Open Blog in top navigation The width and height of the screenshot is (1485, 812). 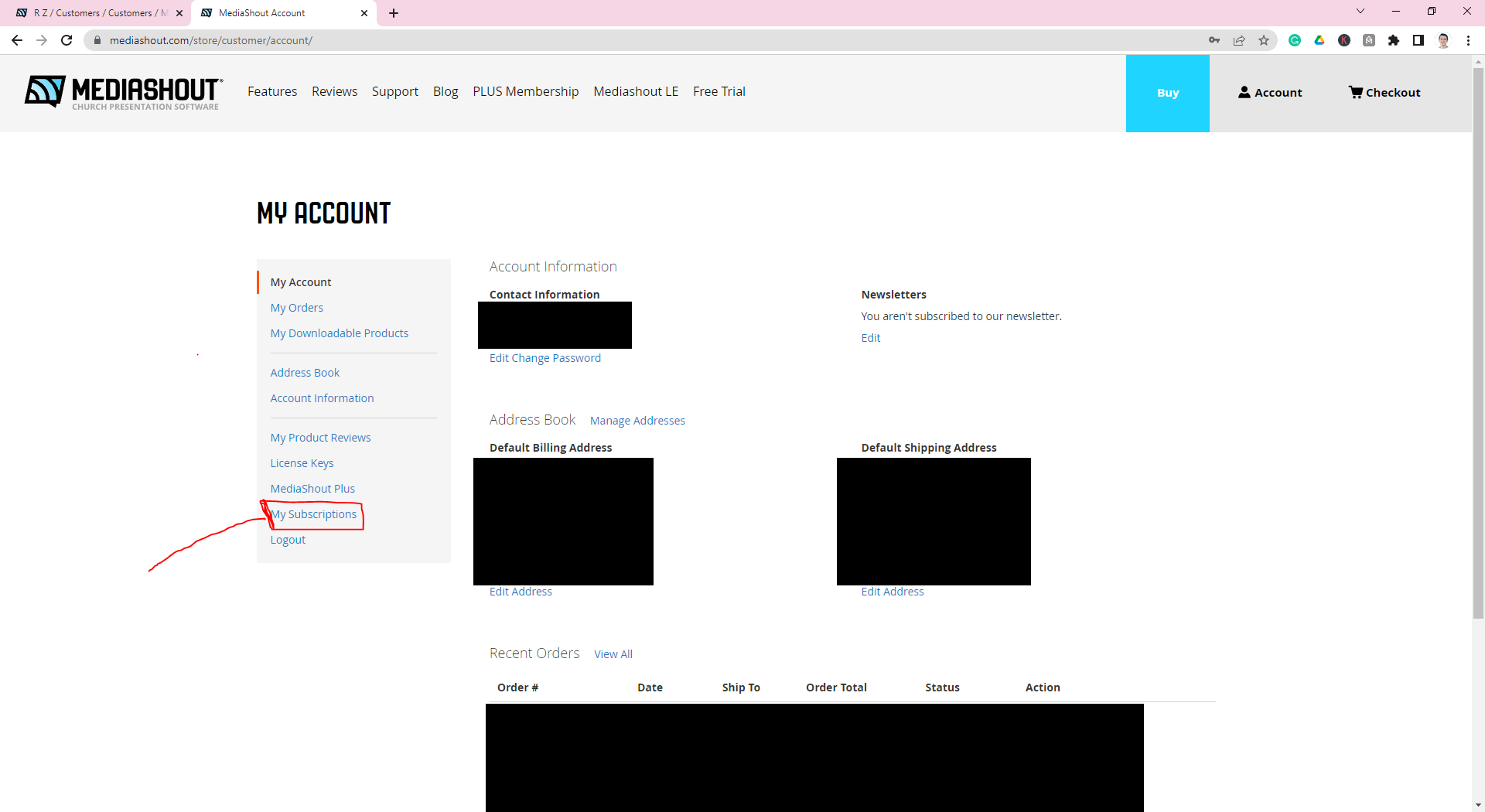pos(445,91)
